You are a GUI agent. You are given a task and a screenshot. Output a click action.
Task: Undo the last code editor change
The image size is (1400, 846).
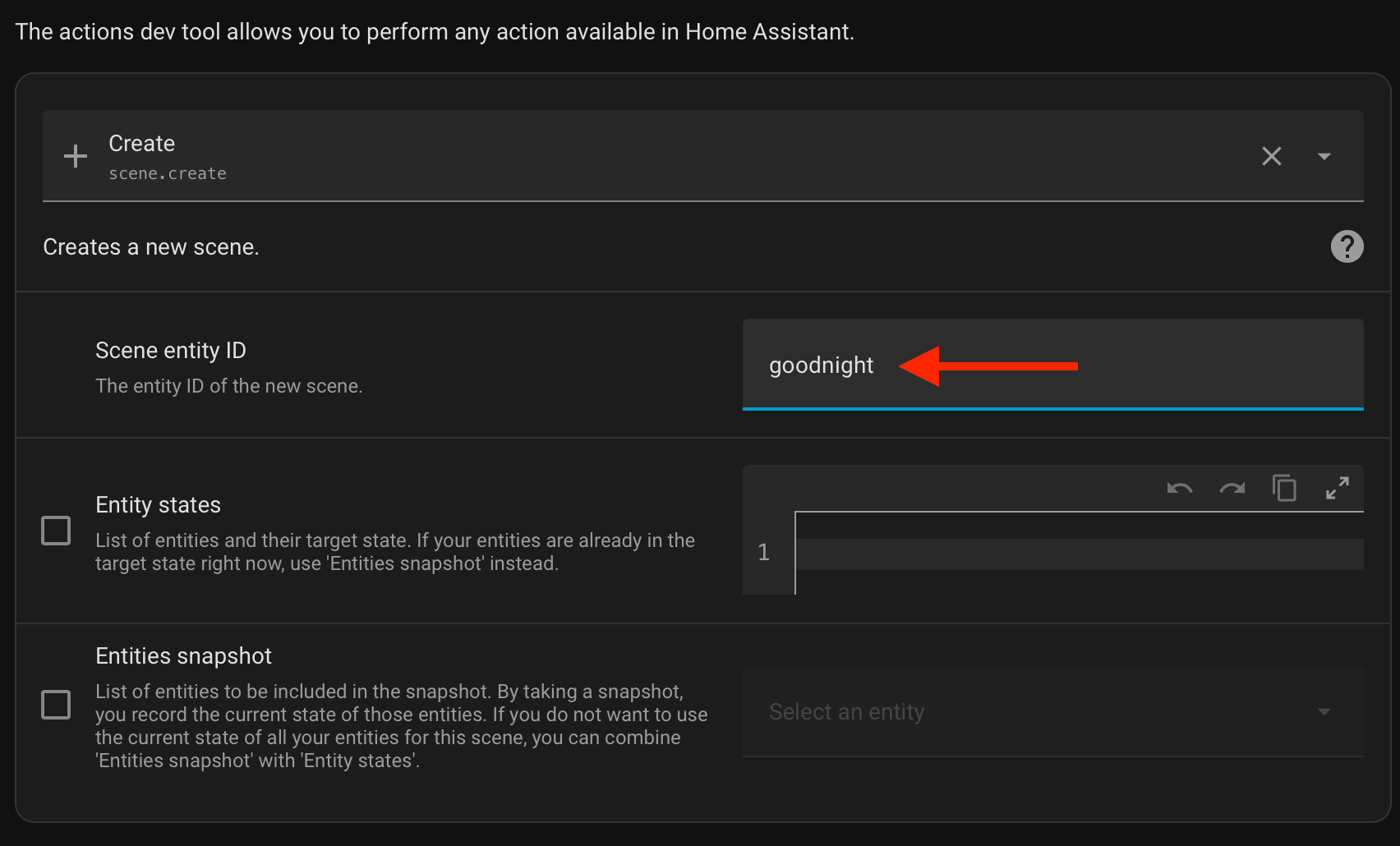(x=1179, y=489)
